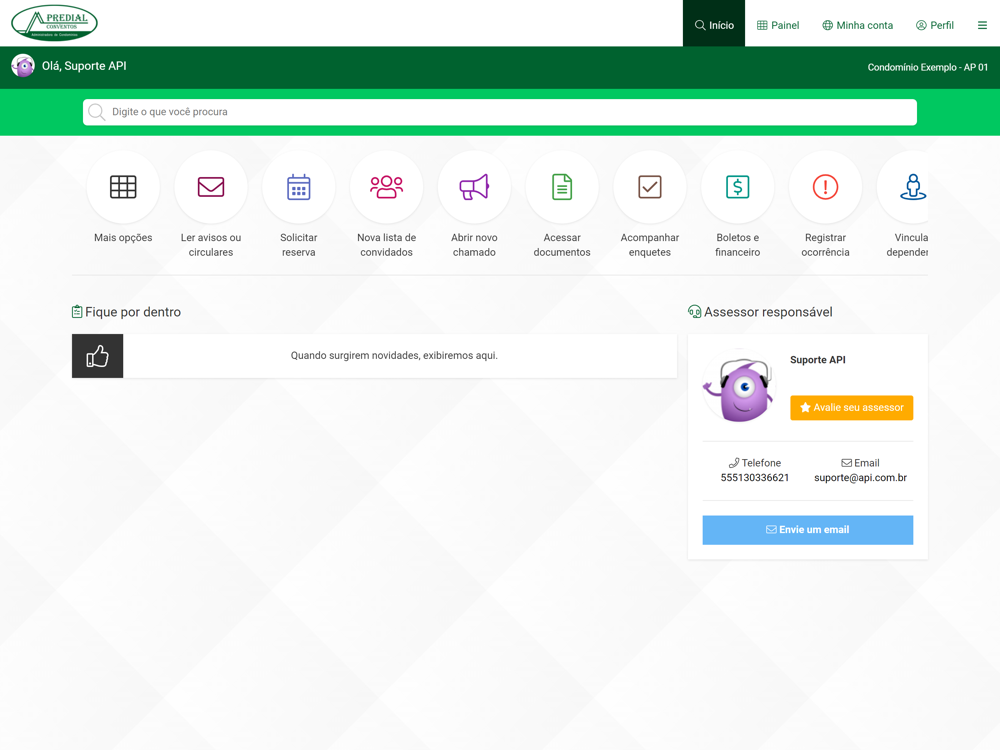Click the Suporte API assessor name
1000x750 pixels.
818,360
